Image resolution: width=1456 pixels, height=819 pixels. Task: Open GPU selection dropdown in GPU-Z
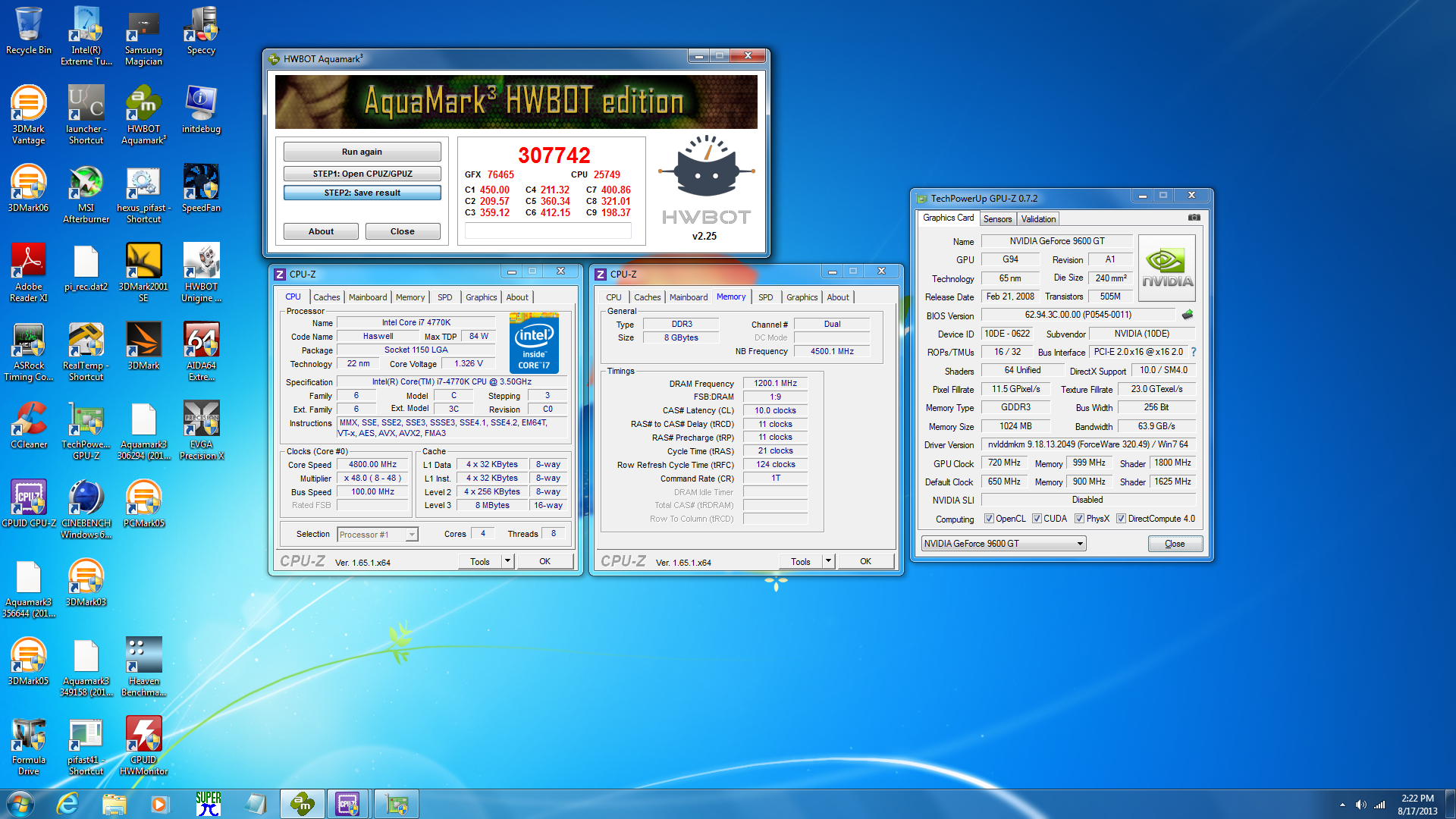click(x=1003, y=544)
